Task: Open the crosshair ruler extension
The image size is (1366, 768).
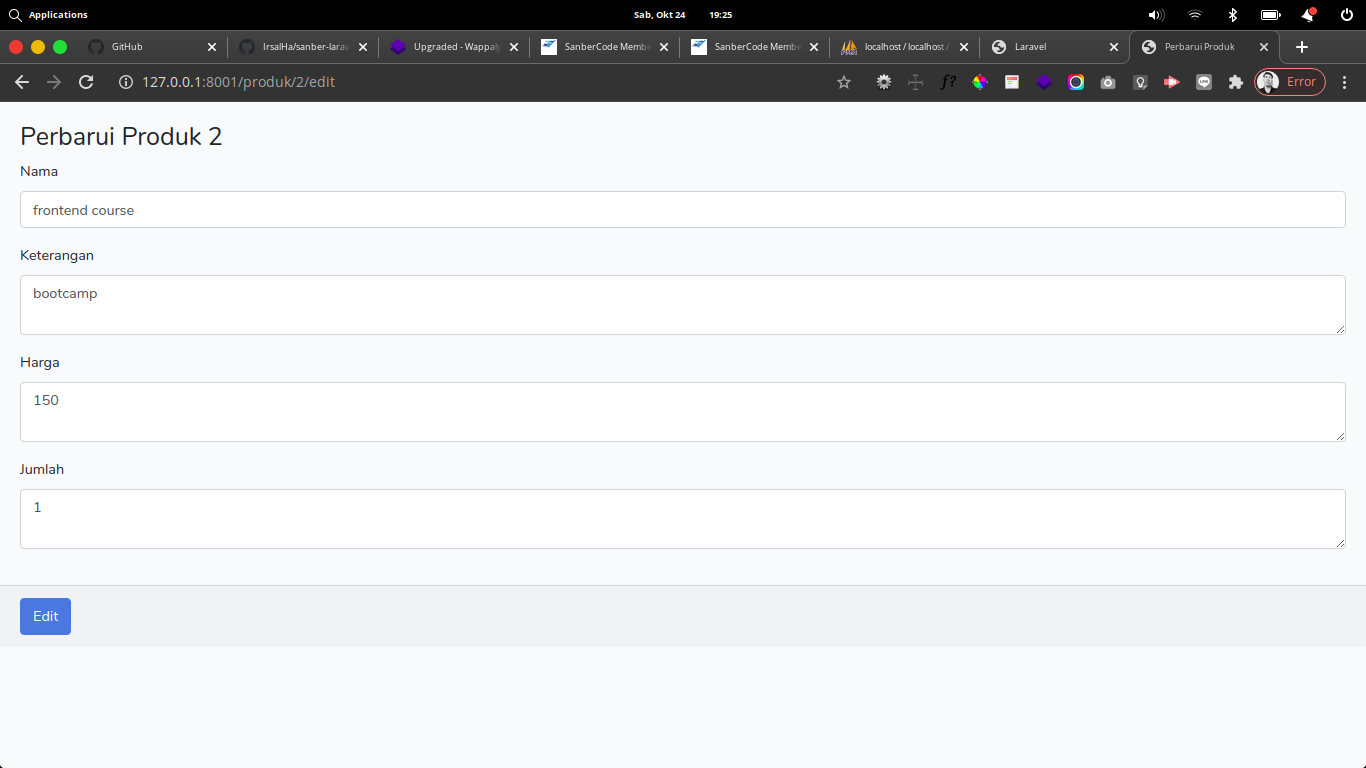Action: pos(915,82)
